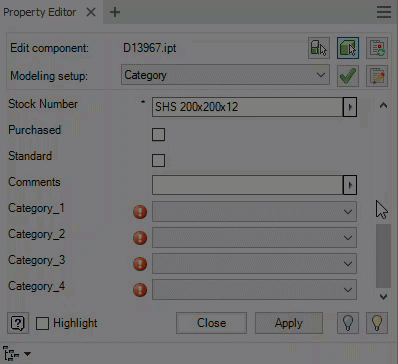
Task: Click the help question mark icon
Action: coord(18,323)
